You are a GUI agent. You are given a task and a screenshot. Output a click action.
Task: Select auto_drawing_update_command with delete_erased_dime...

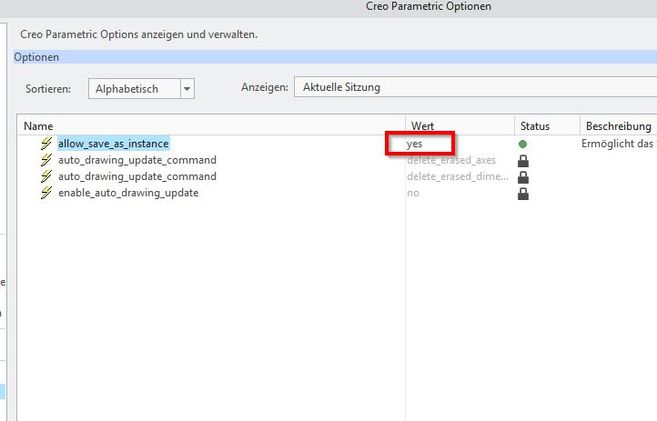137,176
